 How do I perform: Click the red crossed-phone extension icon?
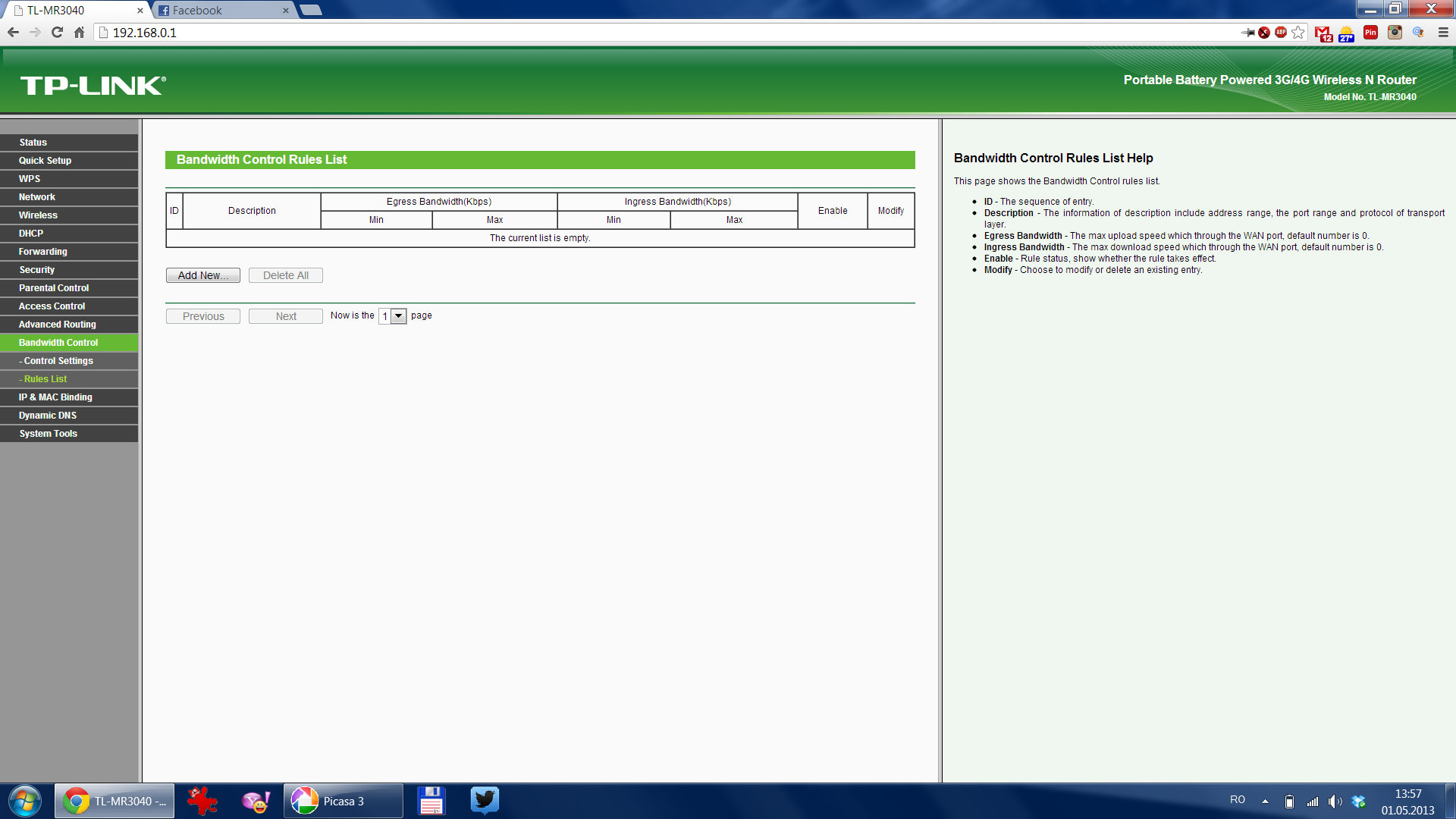click(x=1264, y=33)
